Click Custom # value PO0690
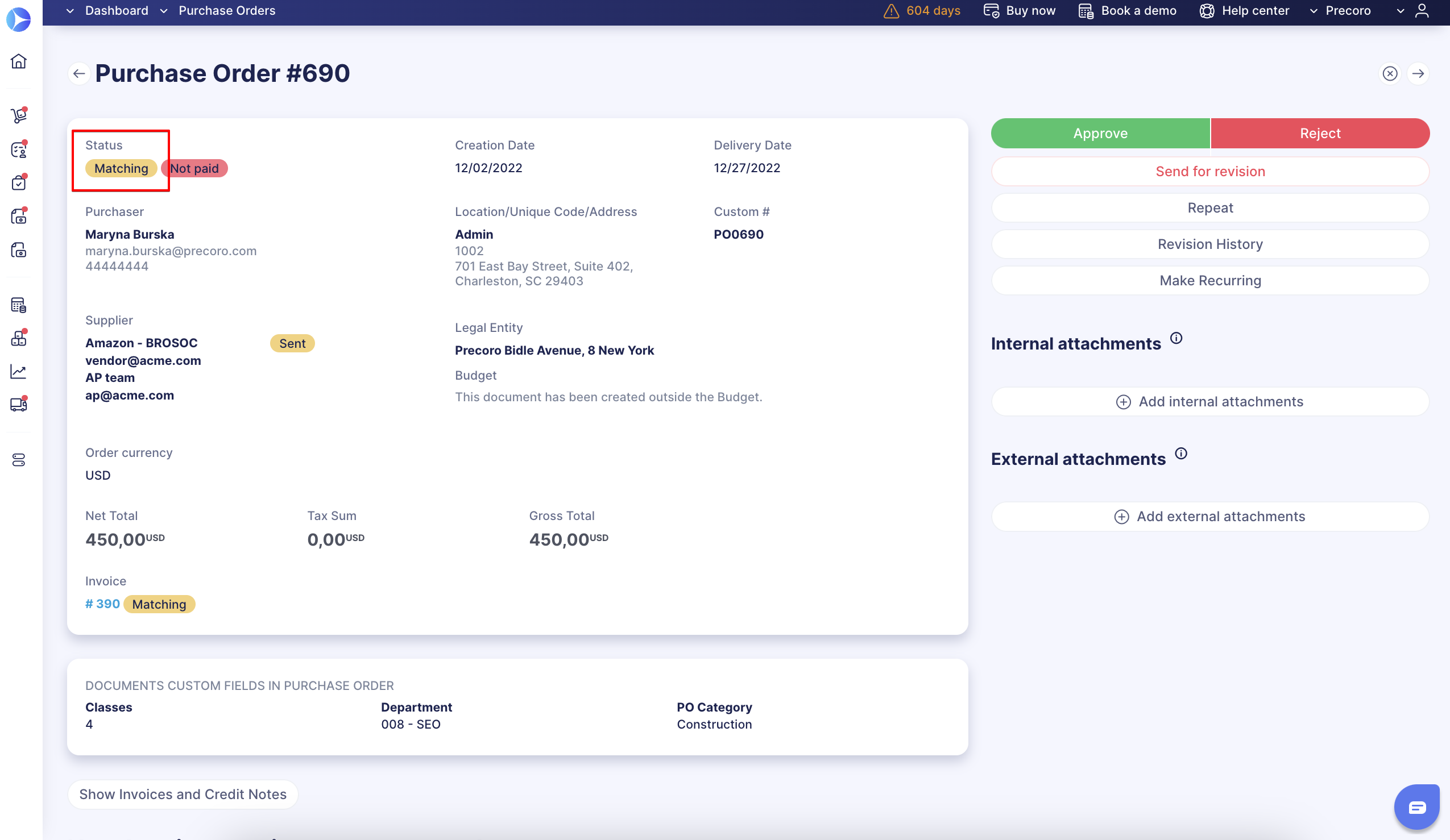The image size is (1450, 840). tap(739, 235)
